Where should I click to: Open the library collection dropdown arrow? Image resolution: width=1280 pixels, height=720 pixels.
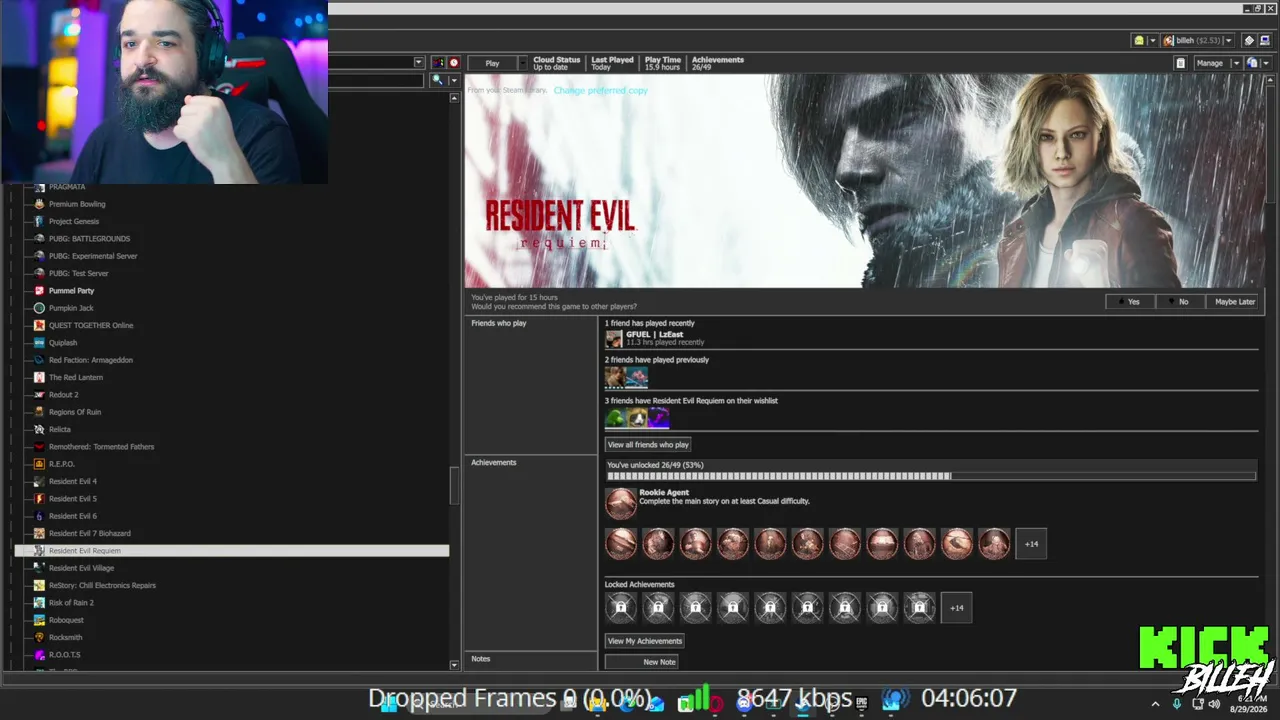(x=418, y=62)
